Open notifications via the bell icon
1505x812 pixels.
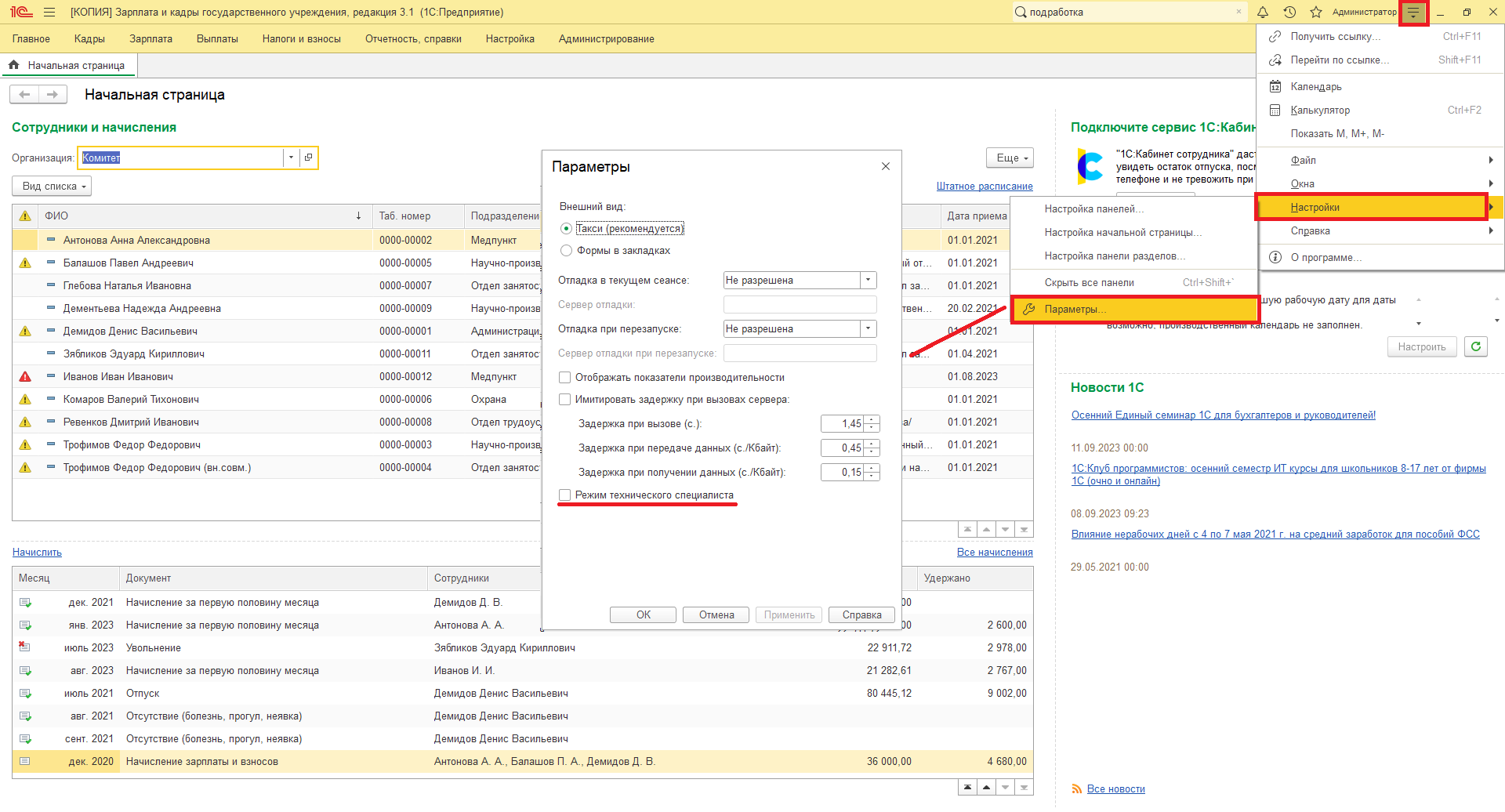1263,12
